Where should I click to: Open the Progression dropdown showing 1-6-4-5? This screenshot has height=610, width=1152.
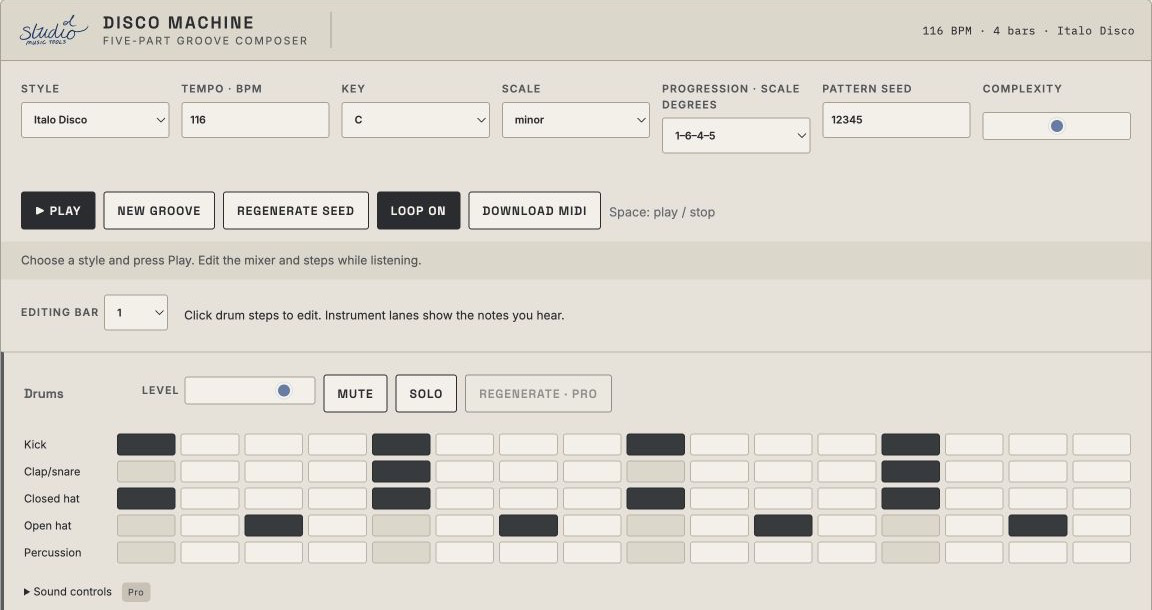735,136
